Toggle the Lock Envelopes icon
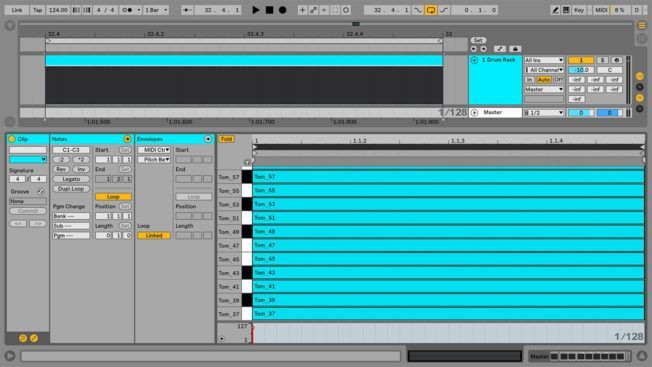 coord(515,49)
